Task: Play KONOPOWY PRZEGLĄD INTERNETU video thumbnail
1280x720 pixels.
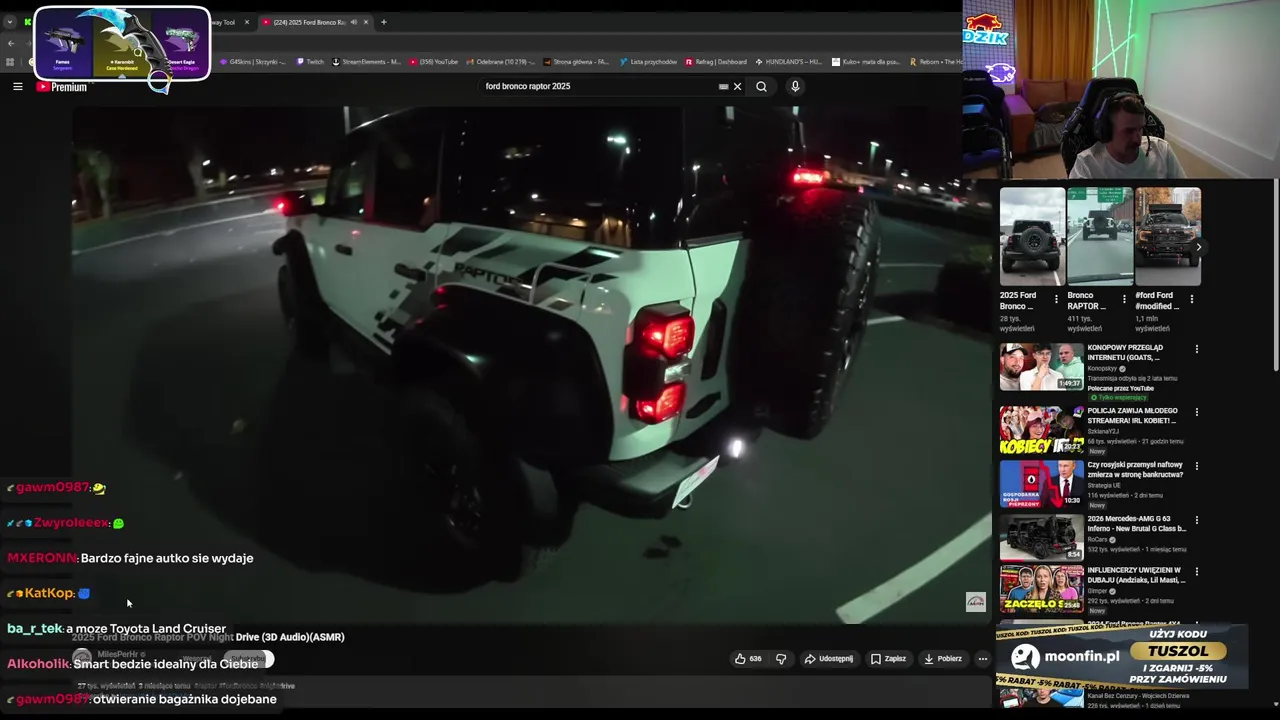Action: tap(1041, 367)
